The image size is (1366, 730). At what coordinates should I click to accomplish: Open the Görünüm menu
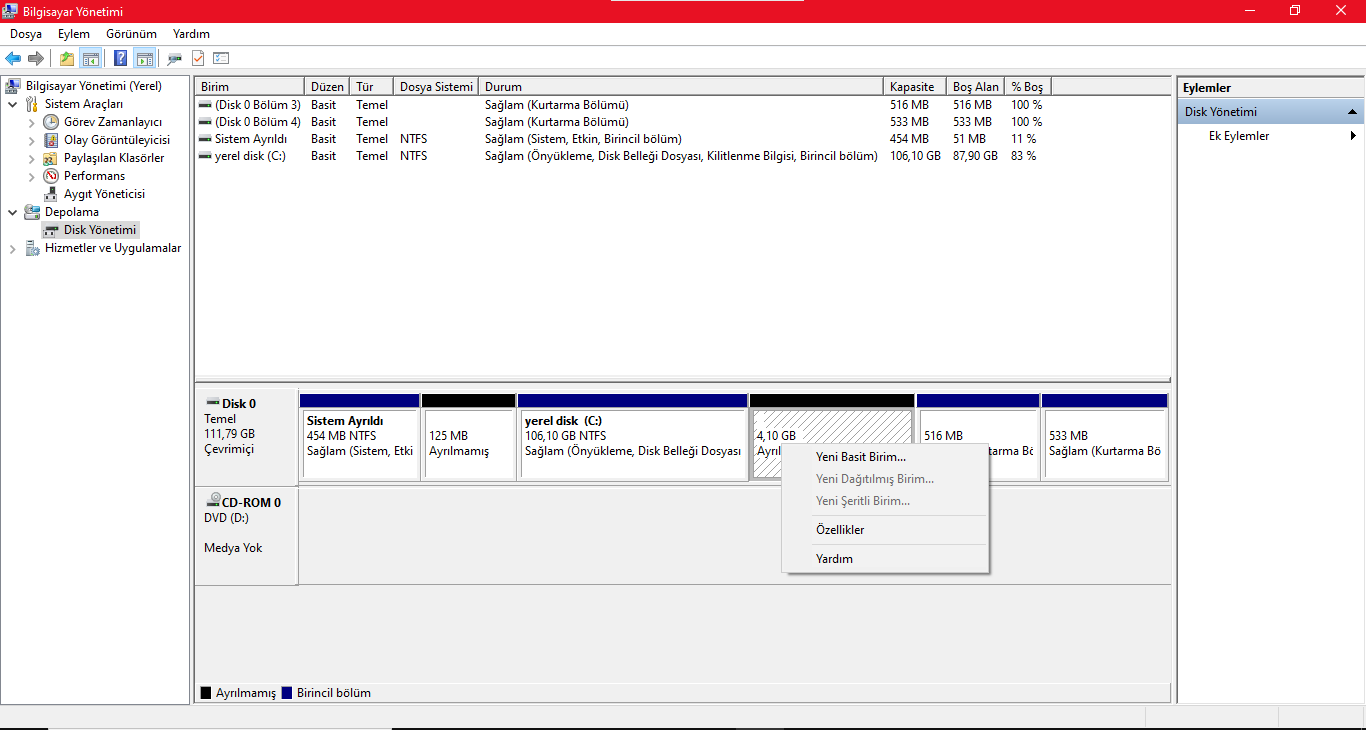pos(131,34)
